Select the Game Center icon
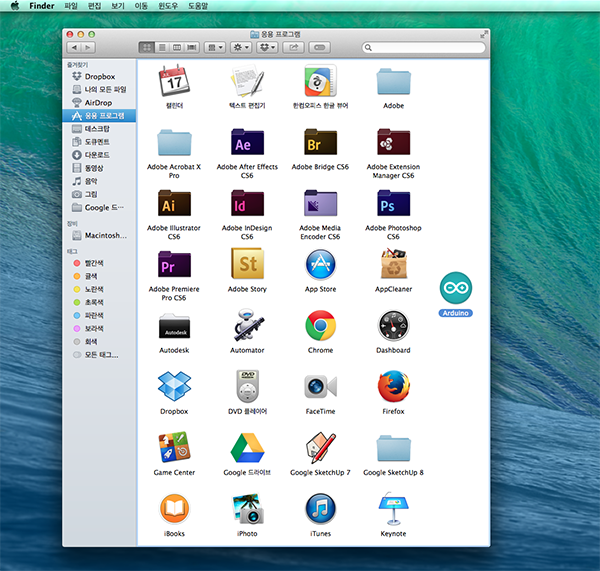Screen dimensions: 600x571 [174, 447]
